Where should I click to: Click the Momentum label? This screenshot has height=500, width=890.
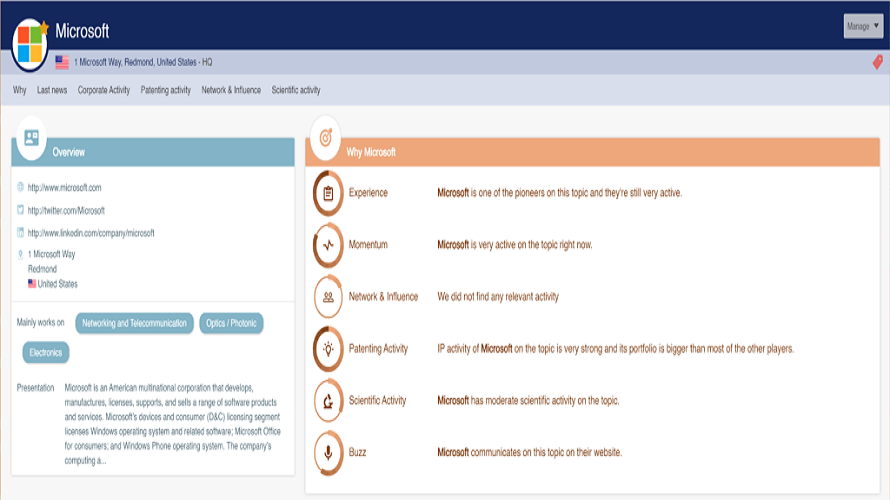(368, 245)
